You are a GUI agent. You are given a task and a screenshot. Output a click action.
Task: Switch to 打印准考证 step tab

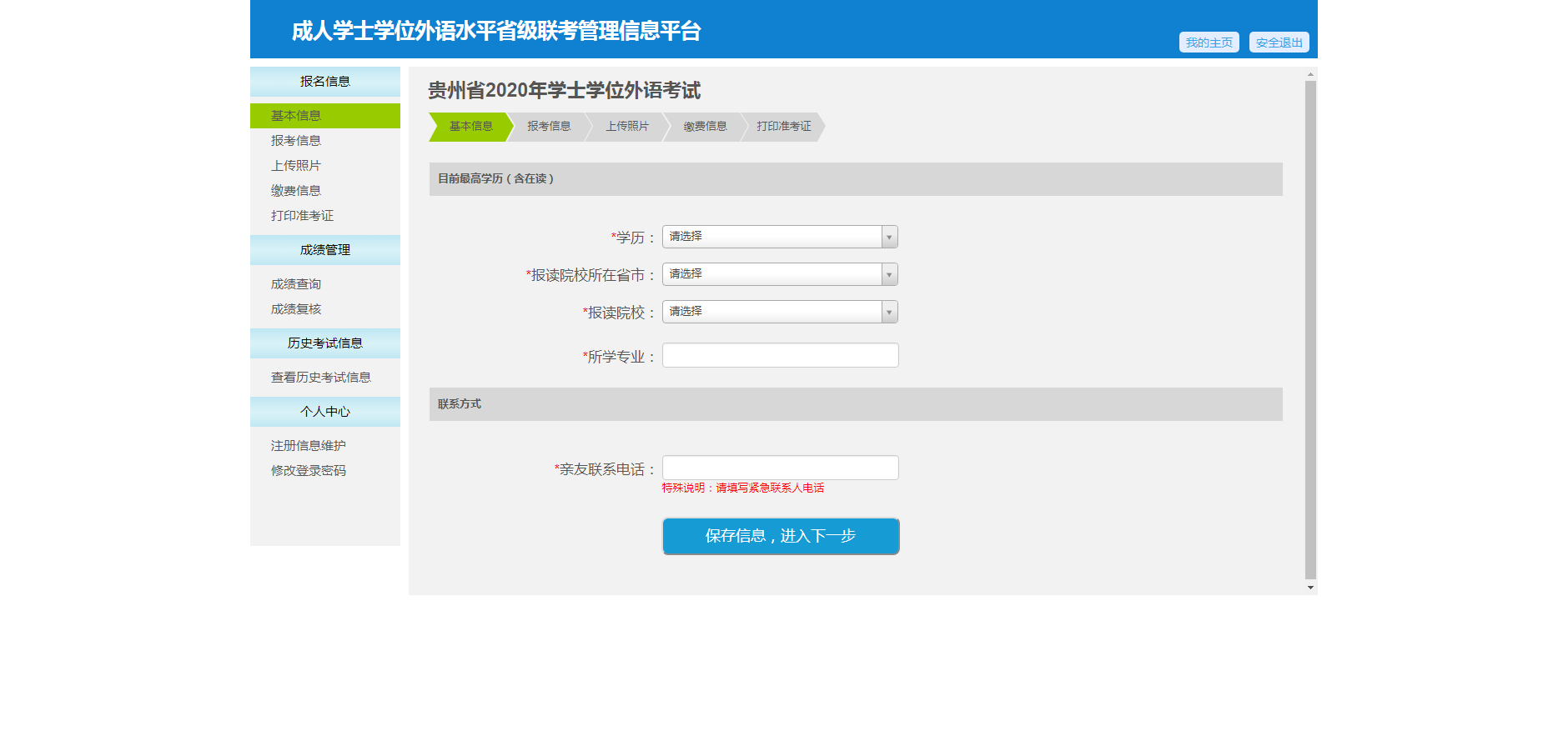tap(783, 127)
